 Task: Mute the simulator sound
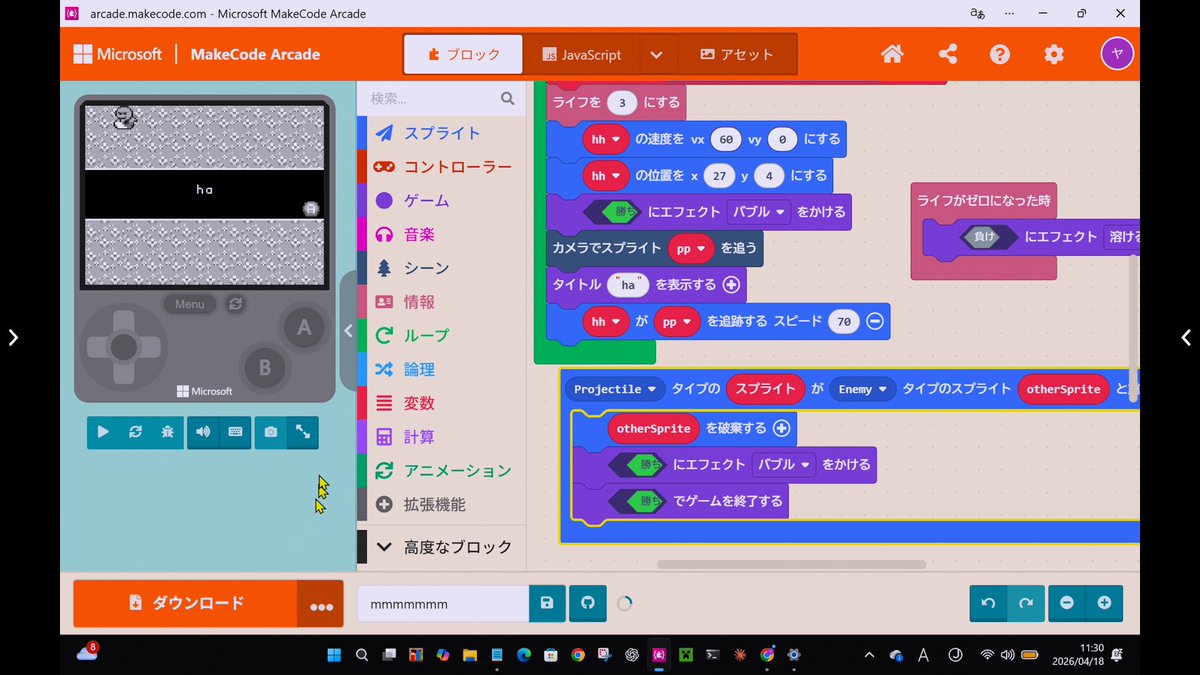[203, 432]
